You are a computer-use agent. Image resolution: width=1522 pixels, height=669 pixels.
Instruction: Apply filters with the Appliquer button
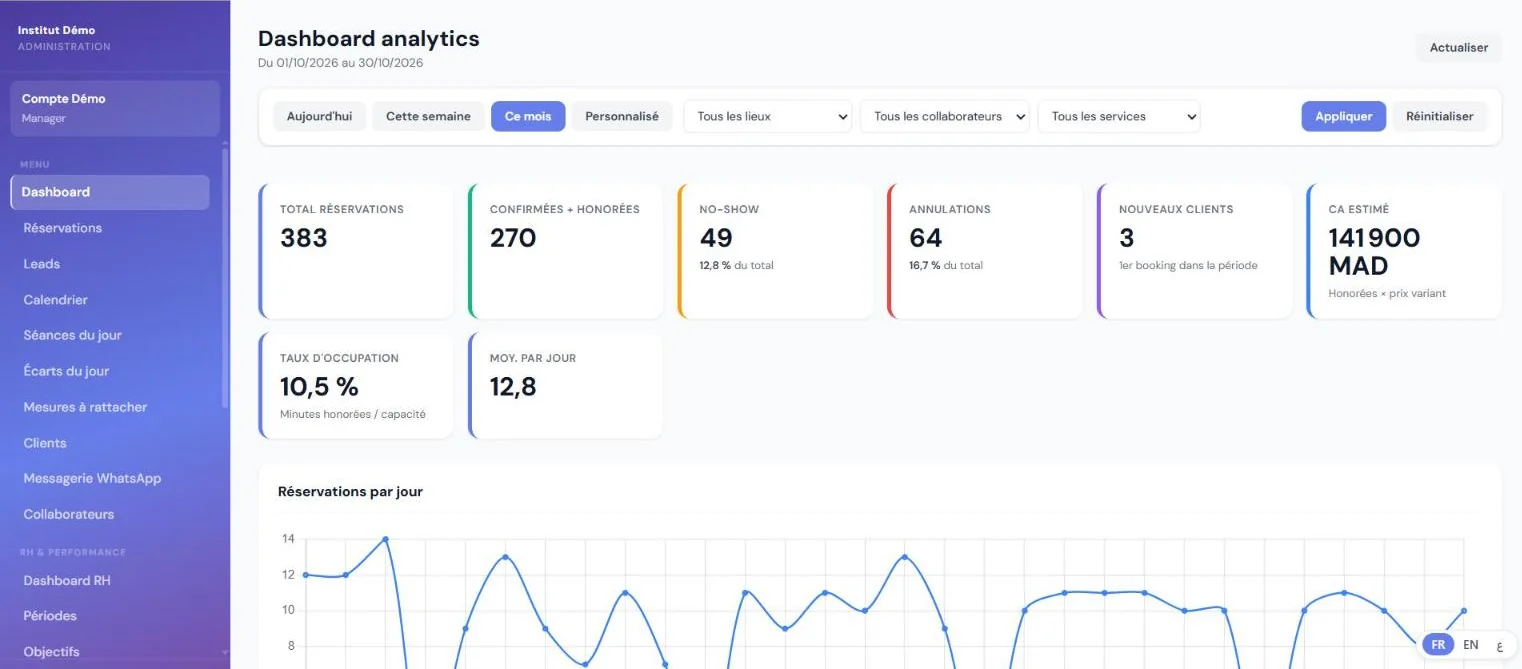(1343, 116)
